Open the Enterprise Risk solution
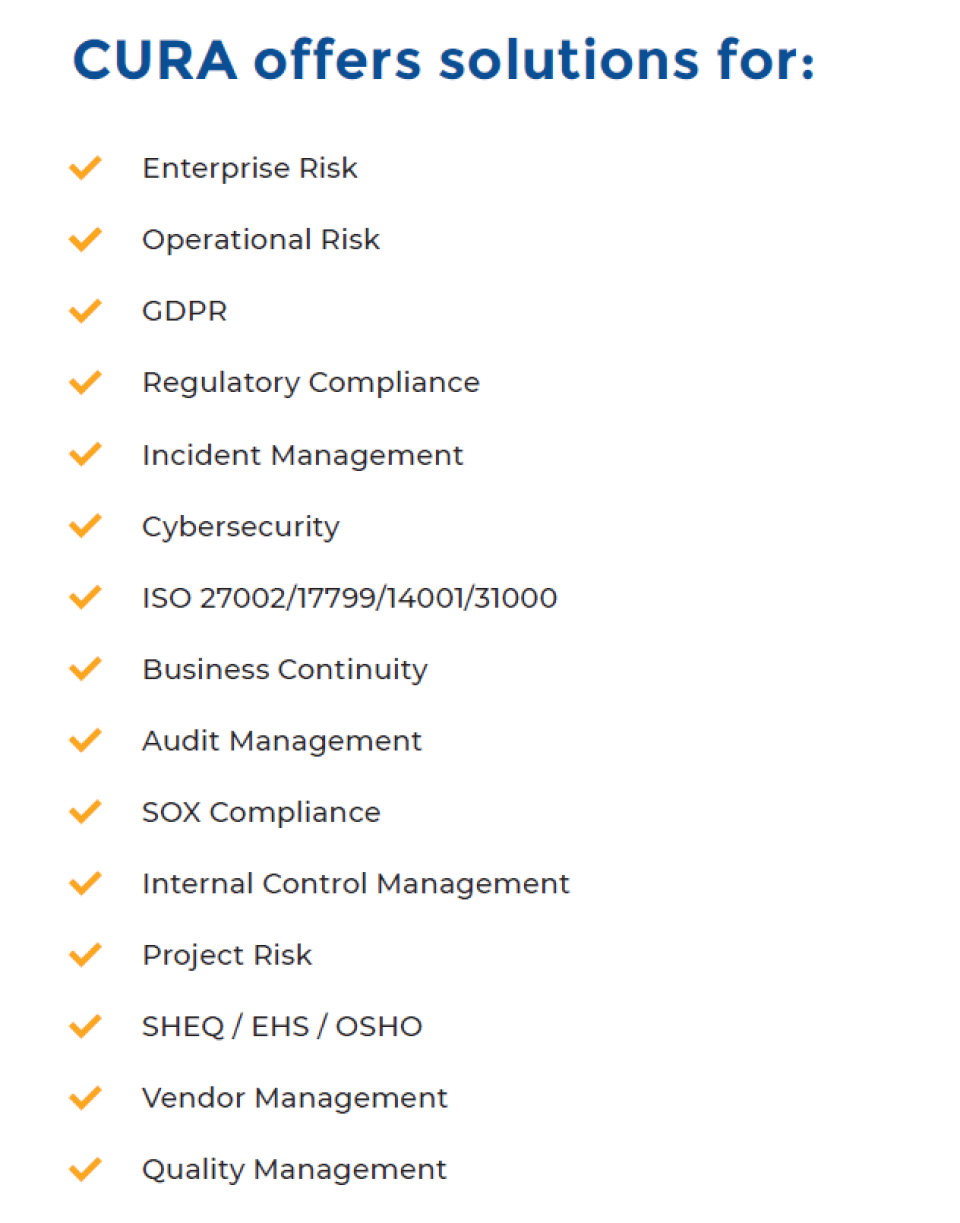This screenshot has height=1223, width=960. 250,168
